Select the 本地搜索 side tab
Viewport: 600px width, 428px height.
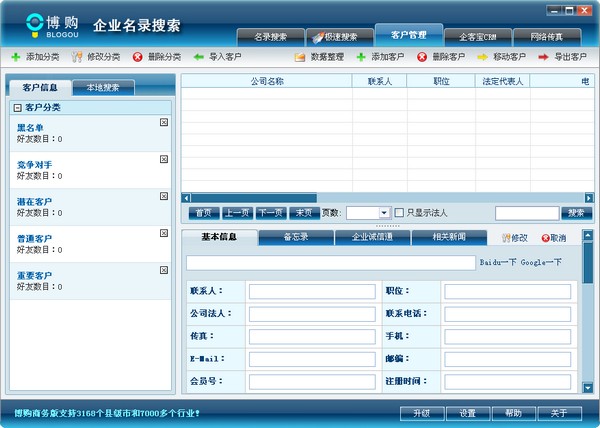tap(103, 88)
